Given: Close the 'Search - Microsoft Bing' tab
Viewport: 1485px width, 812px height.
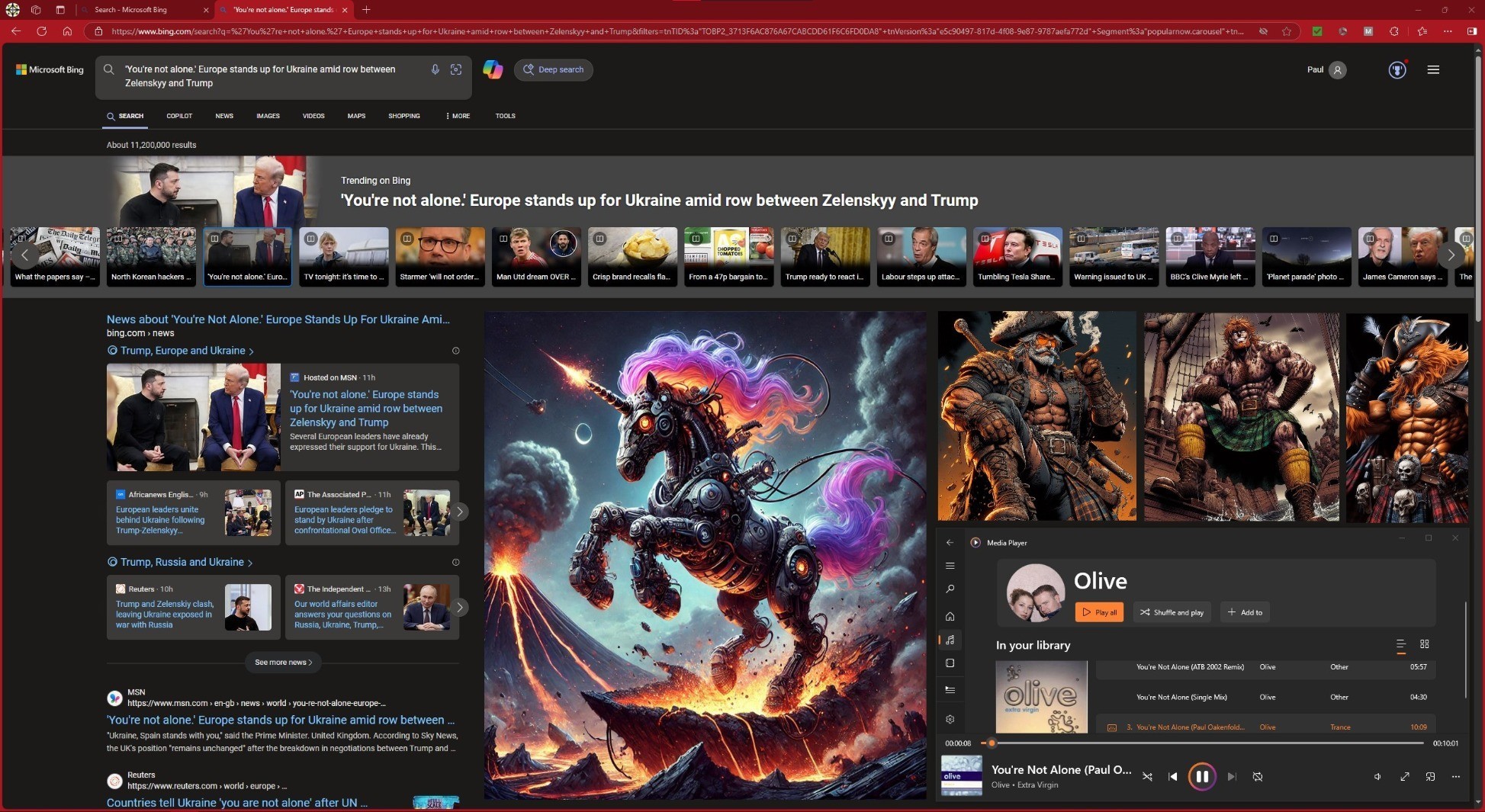Looking at the screenshot, I should pos(206,10).
